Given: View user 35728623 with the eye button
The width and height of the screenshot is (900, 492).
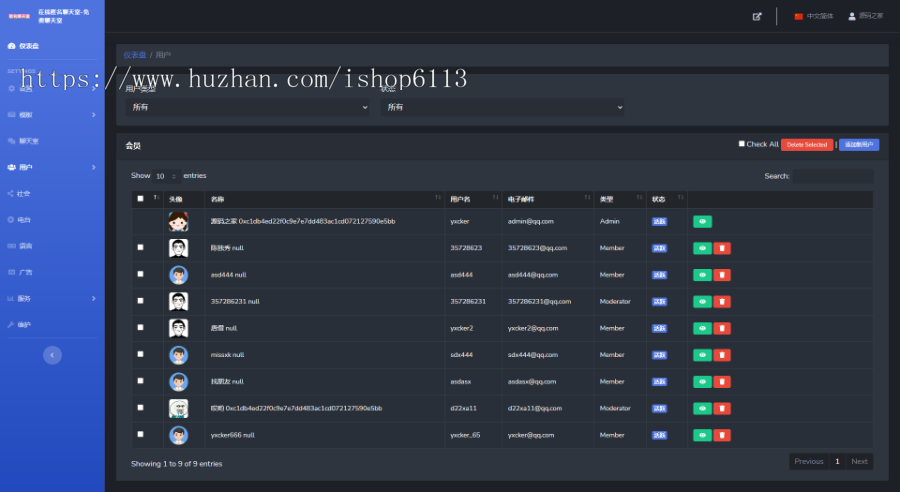Looking at the screenshot, I should [x=702, y=248].
